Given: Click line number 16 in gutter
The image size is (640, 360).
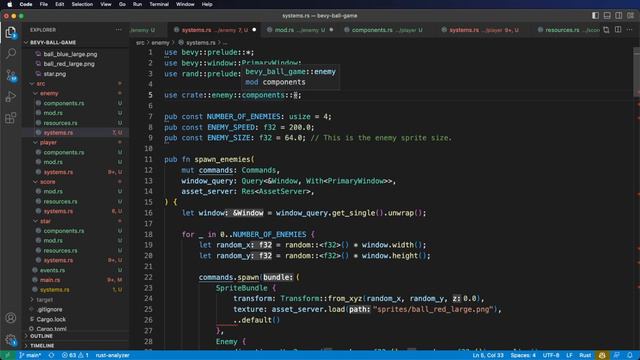Looking at the screenshot, I should [x=148, y=213].
